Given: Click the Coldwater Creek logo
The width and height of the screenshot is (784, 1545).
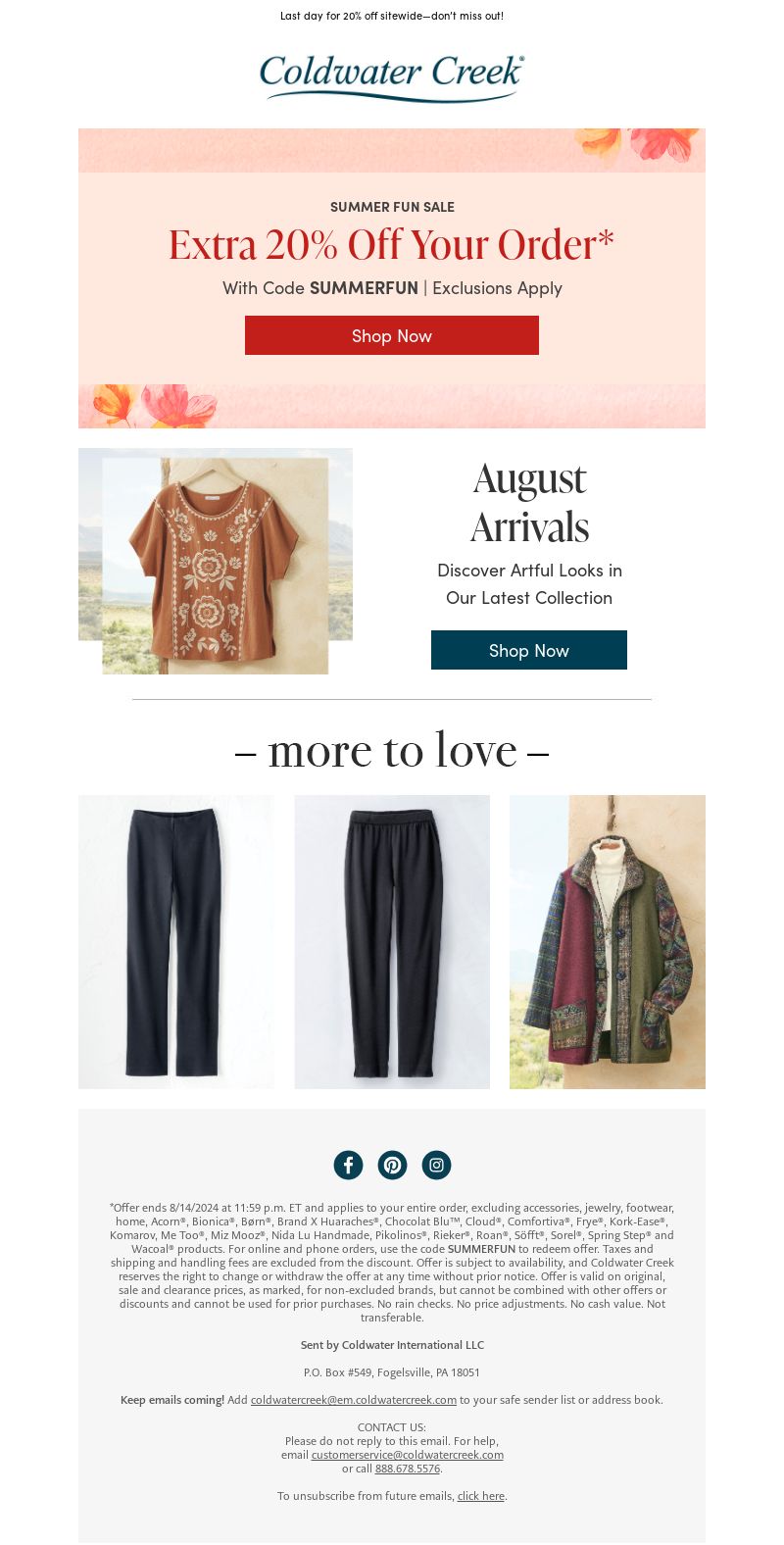Looking at the screenshot, I should 392,77.
